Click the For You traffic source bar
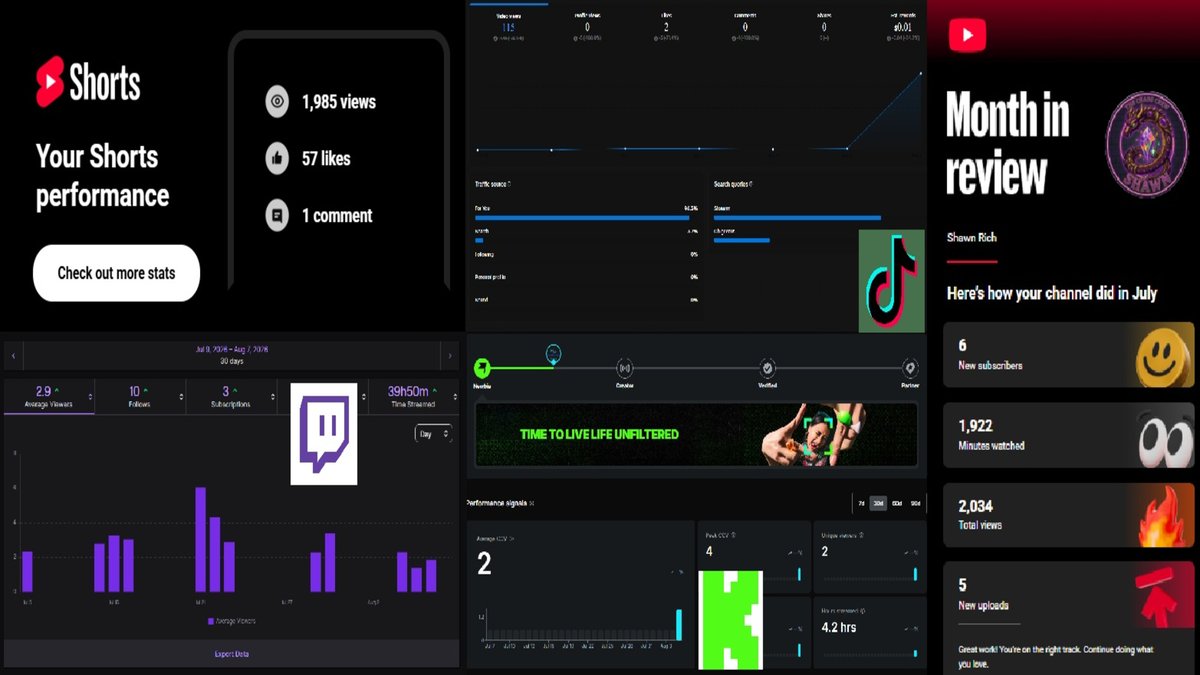 coord(582,217)
